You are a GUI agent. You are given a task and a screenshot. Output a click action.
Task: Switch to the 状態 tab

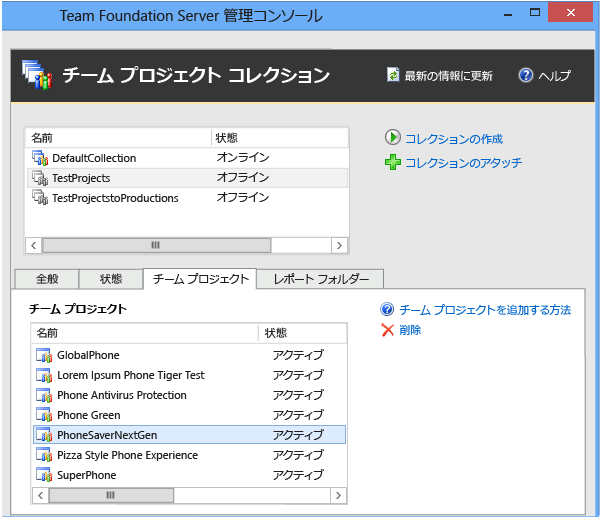pos(111,279)
